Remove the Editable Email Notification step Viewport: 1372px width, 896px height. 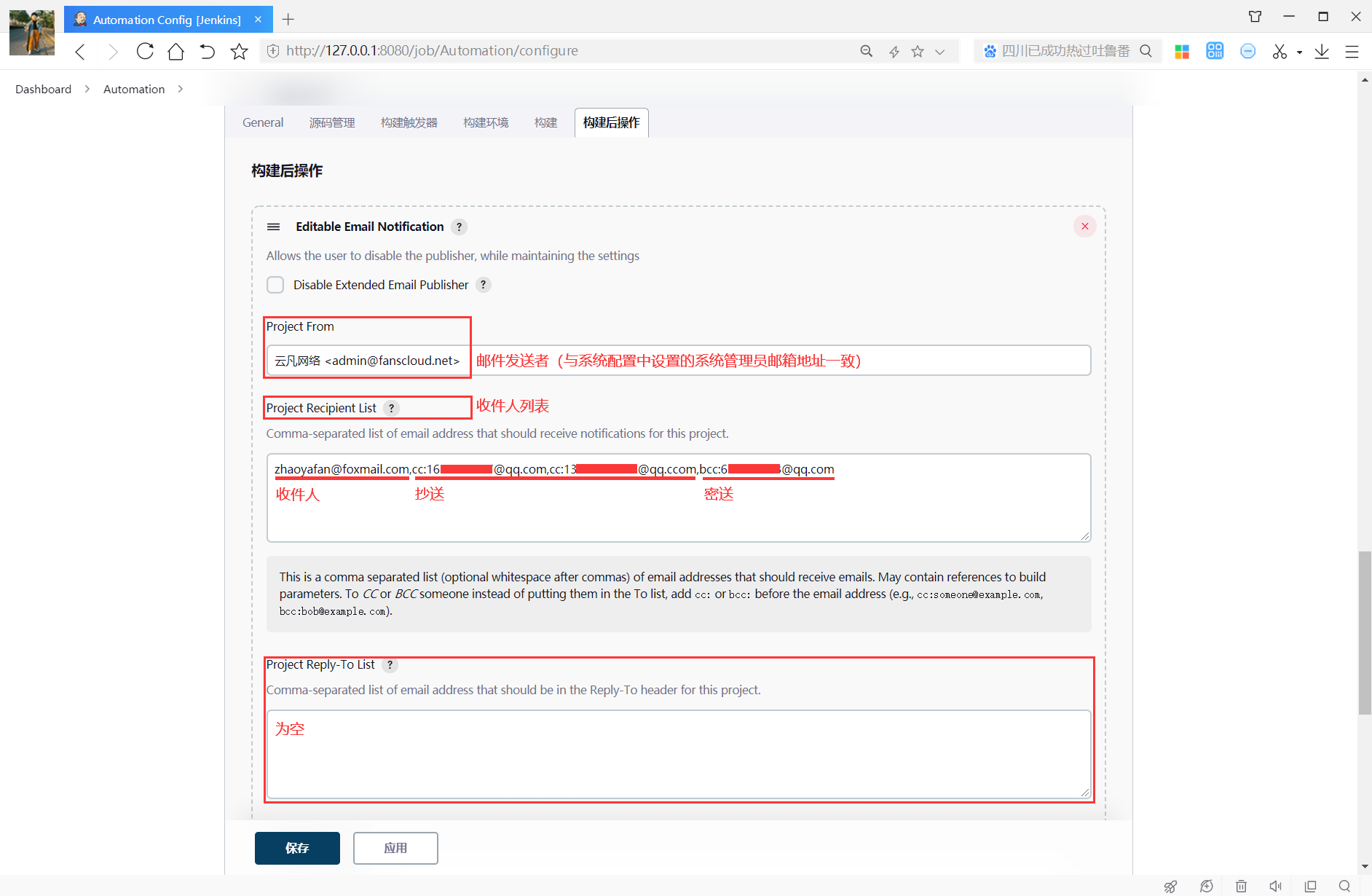[1085, 227]
